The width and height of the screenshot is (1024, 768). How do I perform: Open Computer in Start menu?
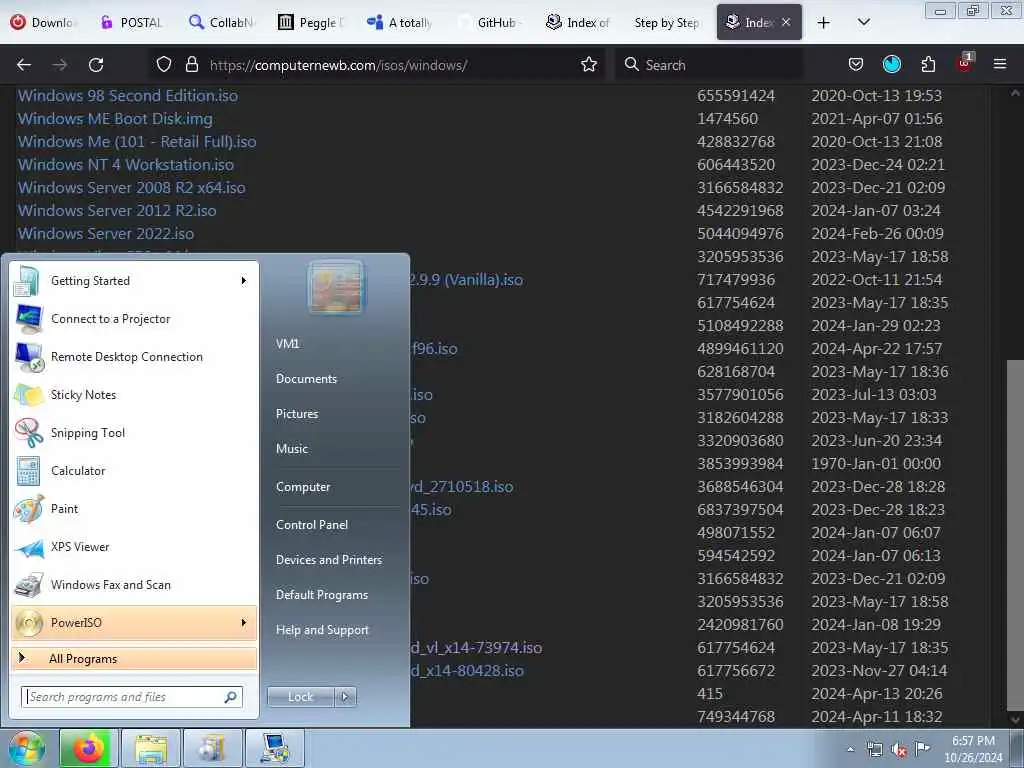[x=303, y=487]
